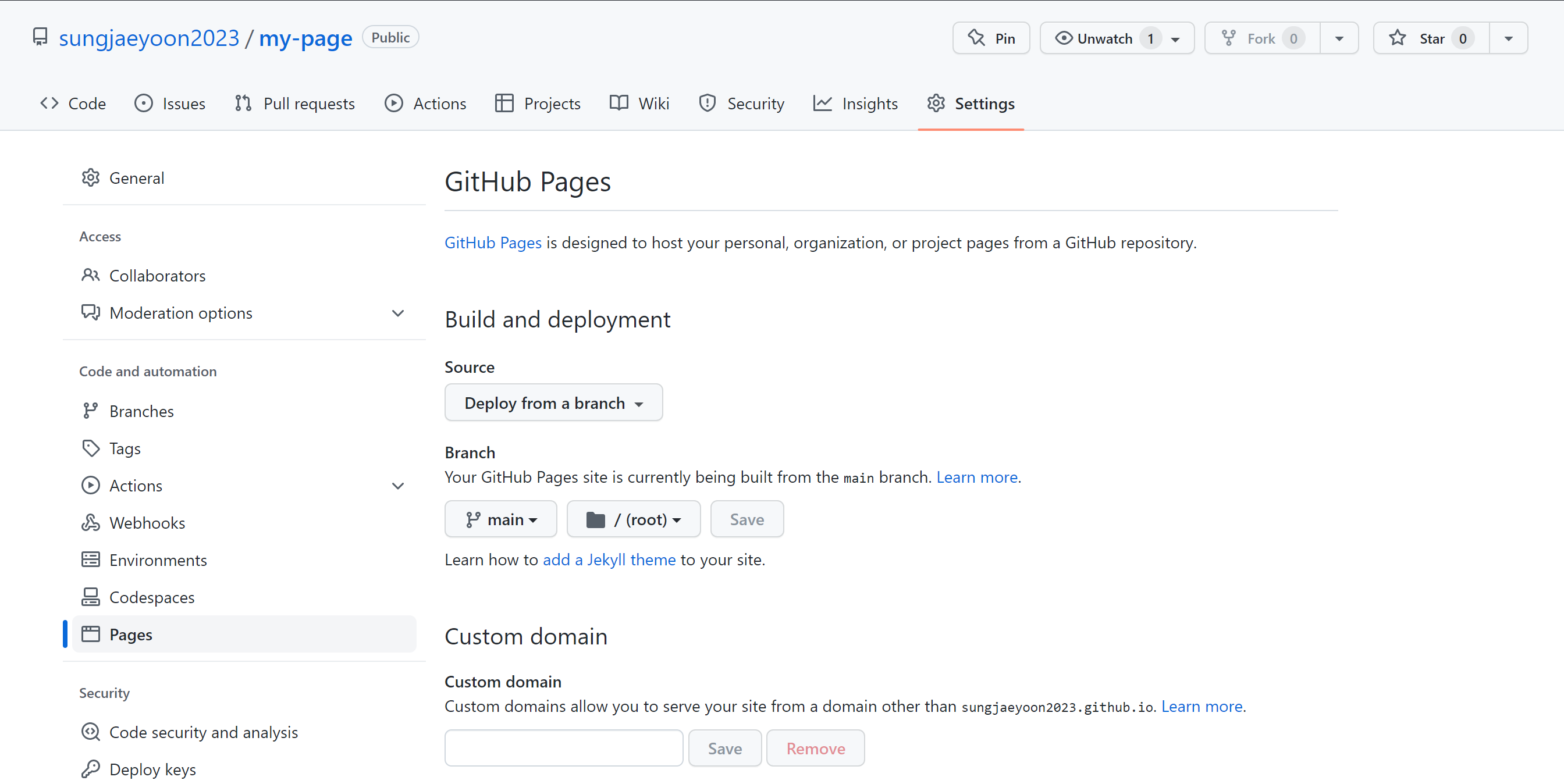Open Collaborators settings in the sidebar

[x=244, y=276]
